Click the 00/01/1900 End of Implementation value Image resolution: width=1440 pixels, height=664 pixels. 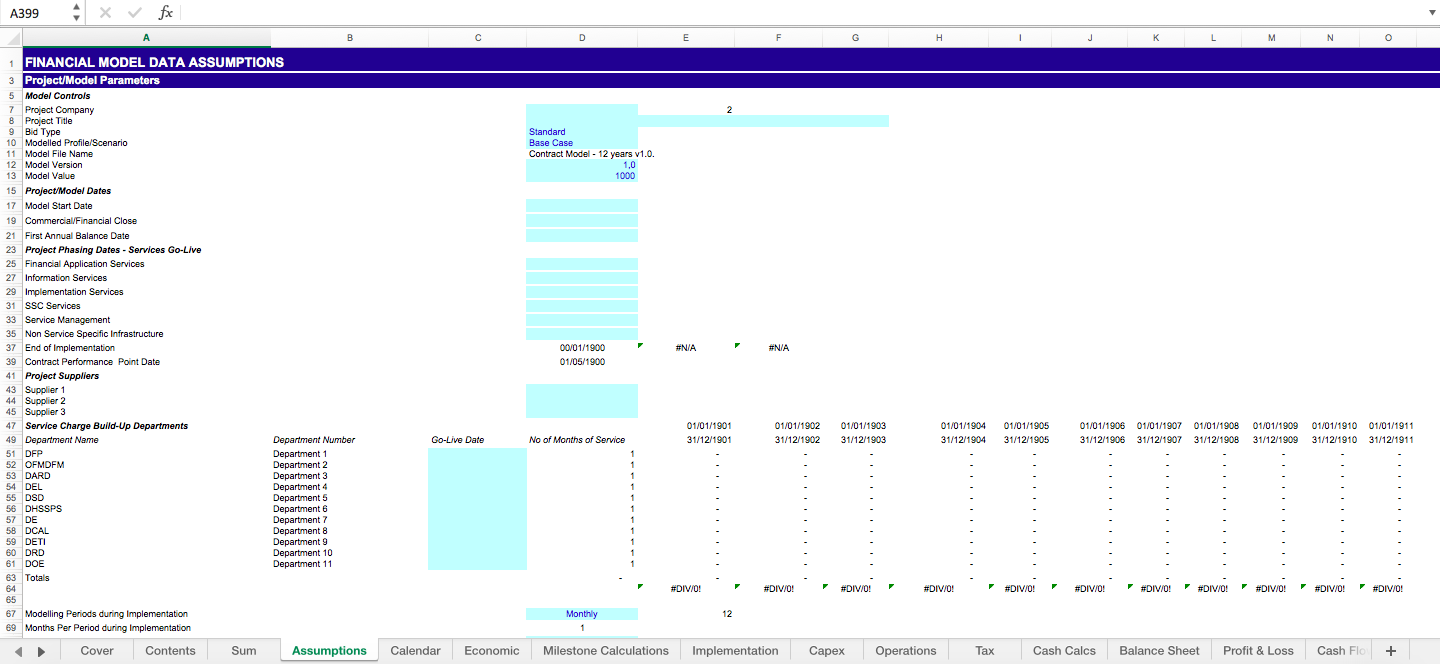click(x=582, y=348)
